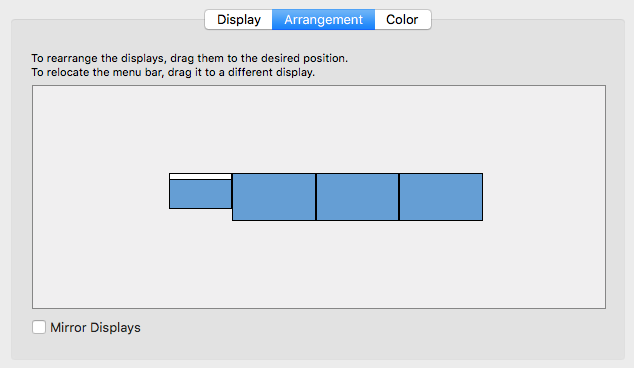Click the empty arrangement area right of the last display
This screenshot has width=634, height=368.
click(x=544, y=197)
